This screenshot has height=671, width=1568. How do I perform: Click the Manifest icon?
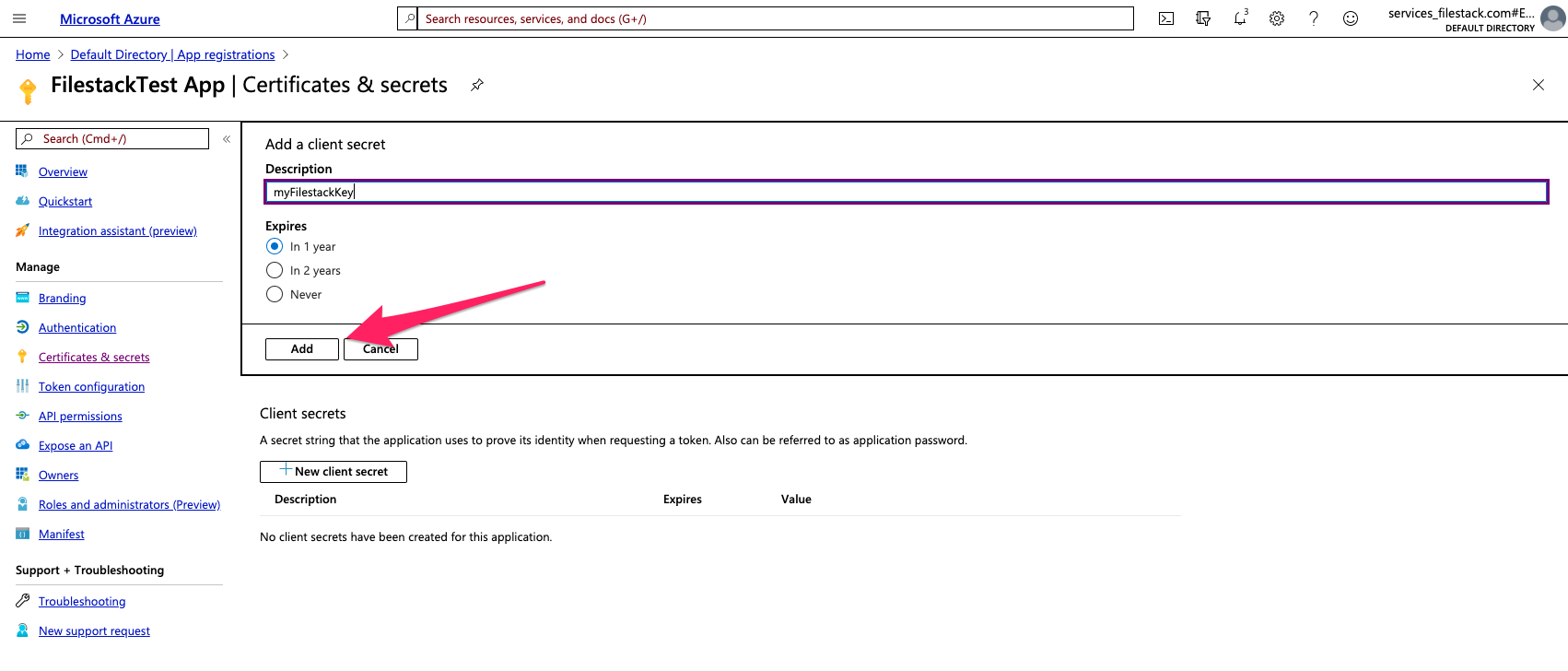point(22,534)
